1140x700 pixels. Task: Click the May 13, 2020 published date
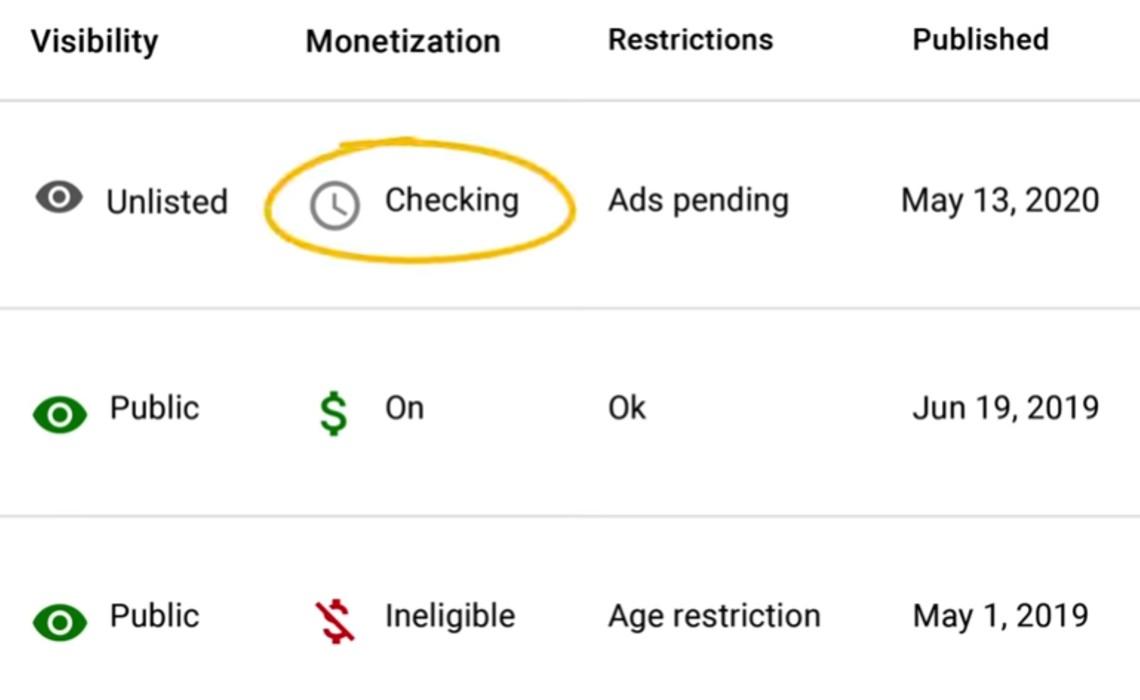[x=1000, y=200]
